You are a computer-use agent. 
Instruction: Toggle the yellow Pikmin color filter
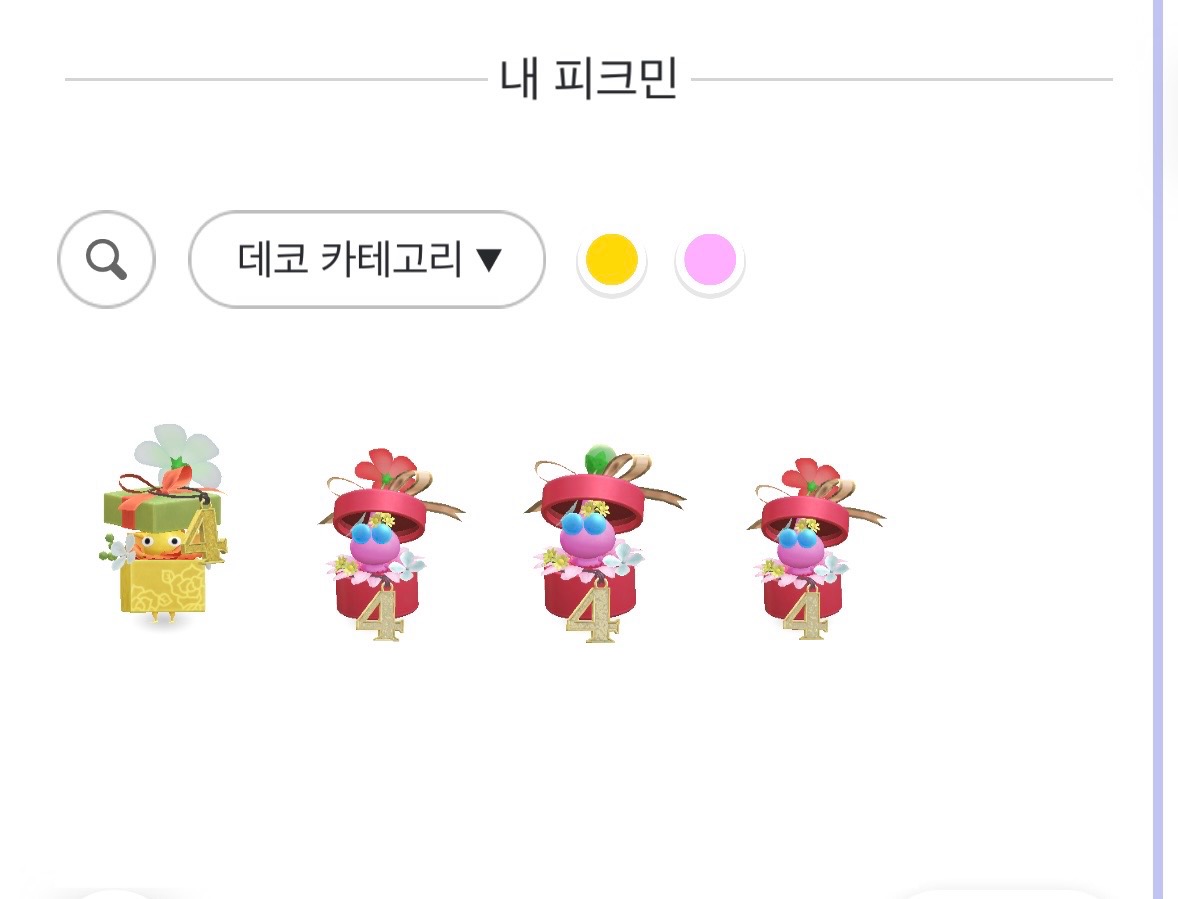[612, 260]
